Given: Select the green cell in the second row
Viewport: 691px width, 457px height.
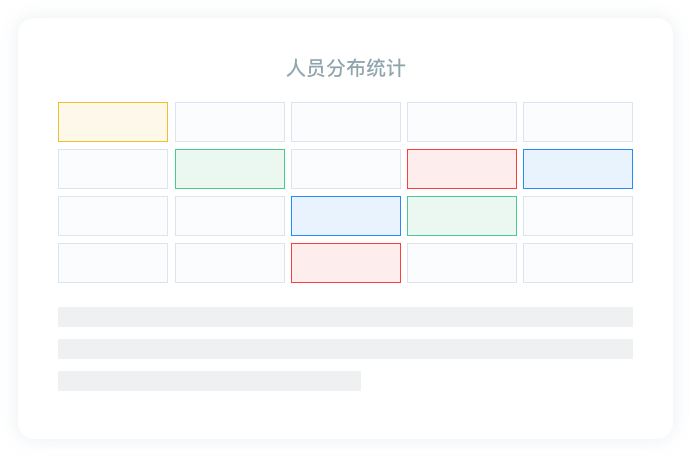Looking at the screenshot, I should 230,169.
